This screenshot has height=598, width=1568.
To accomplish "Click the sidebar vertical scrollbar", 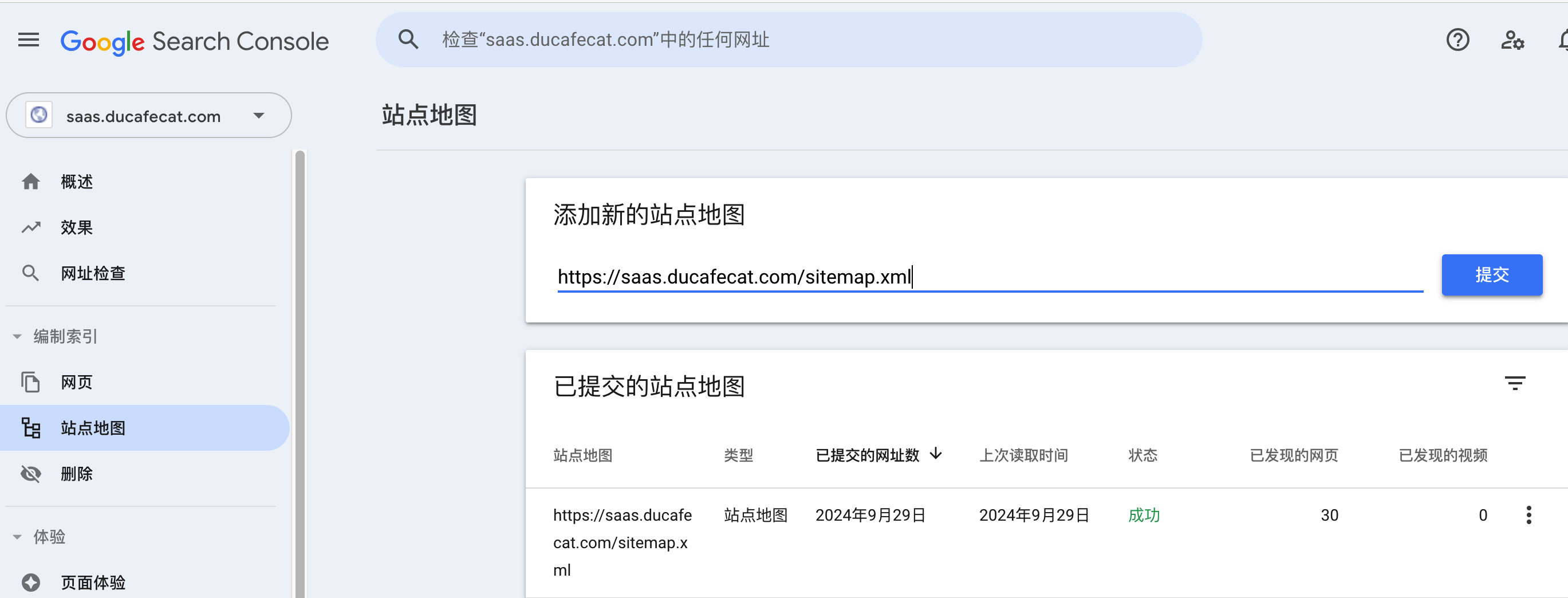I will pos(300,373).
